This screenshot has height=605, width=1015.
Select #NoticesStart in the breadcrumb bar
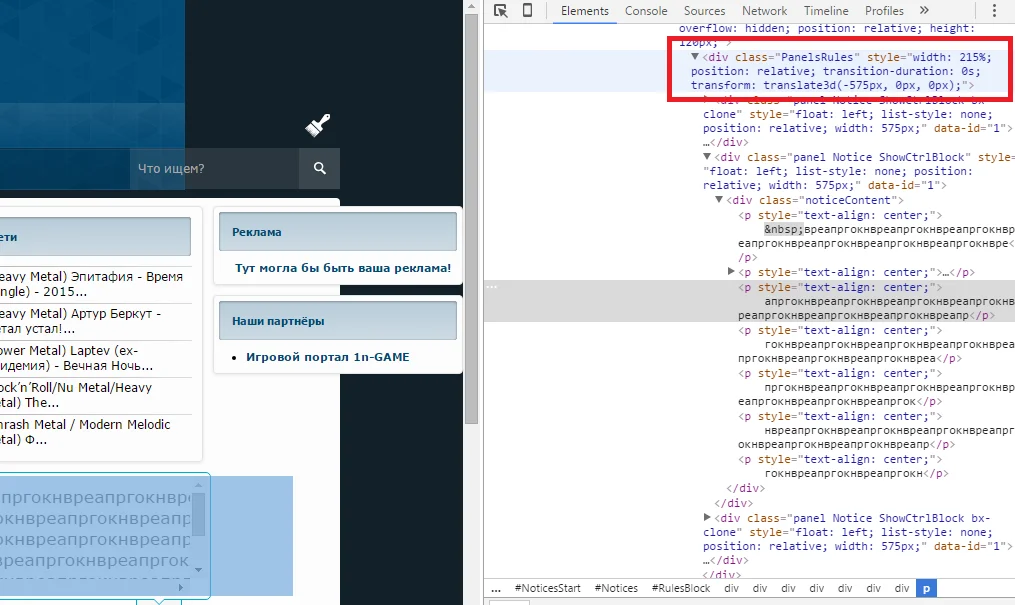548,588
